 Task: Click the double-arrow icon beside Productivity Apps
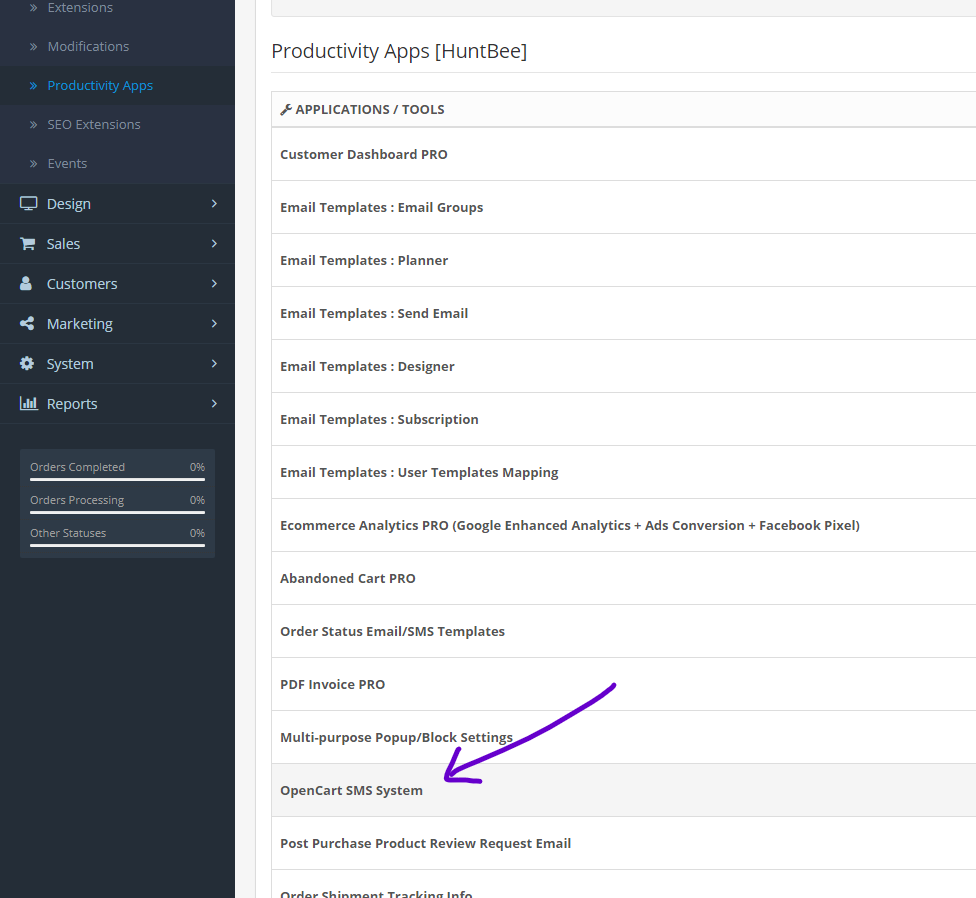(x=34, y=86)
